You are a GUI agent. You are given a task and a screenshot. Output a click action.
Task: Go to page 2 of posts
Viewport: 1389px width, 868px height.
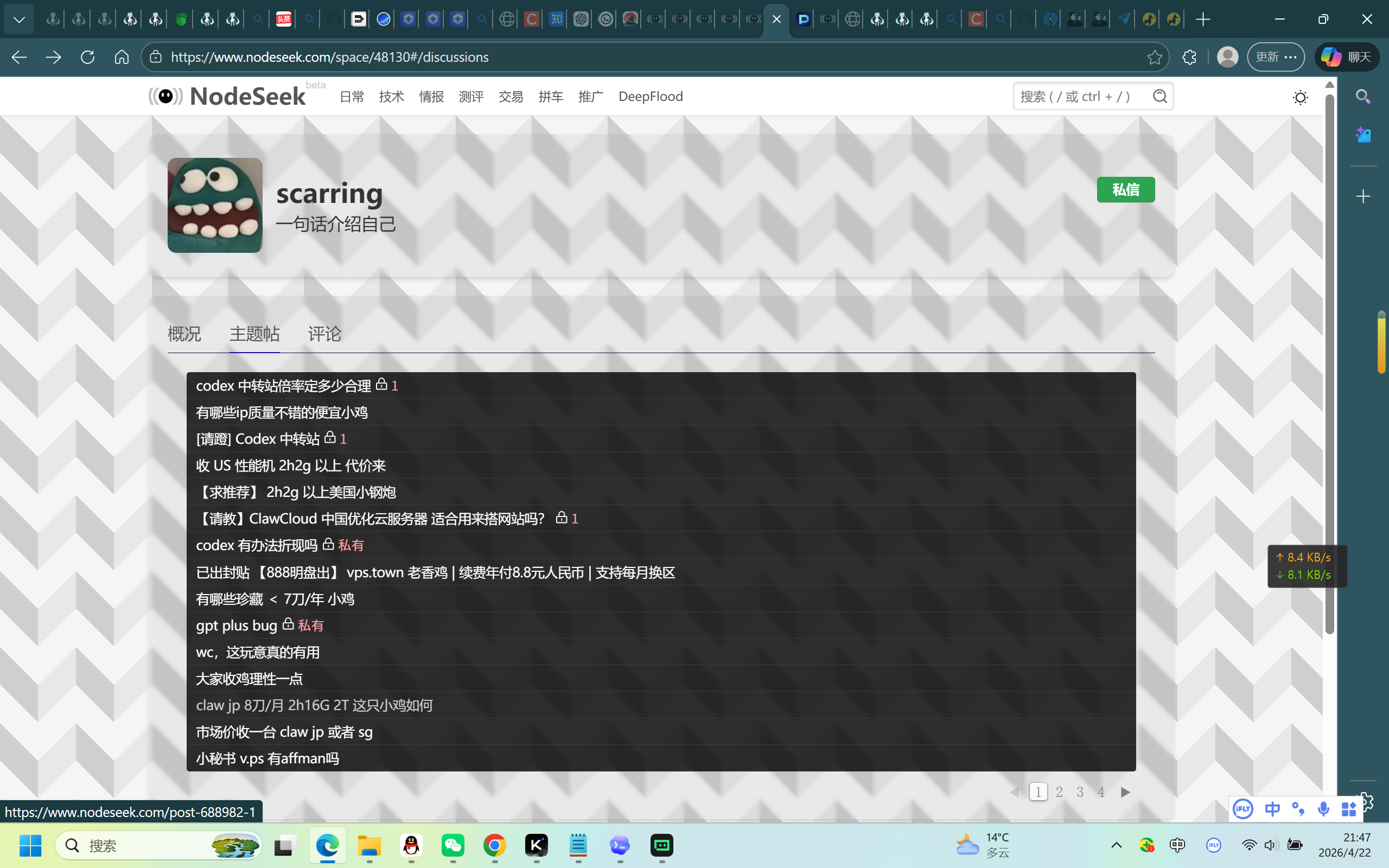[x=1059, y=792]
